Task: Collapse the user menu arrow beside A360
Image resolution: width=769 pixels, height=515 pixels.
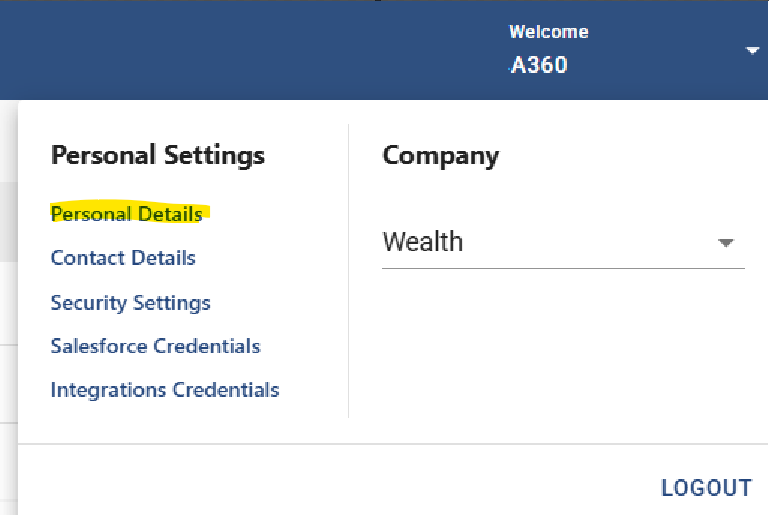Action: [x=752, y=51]
